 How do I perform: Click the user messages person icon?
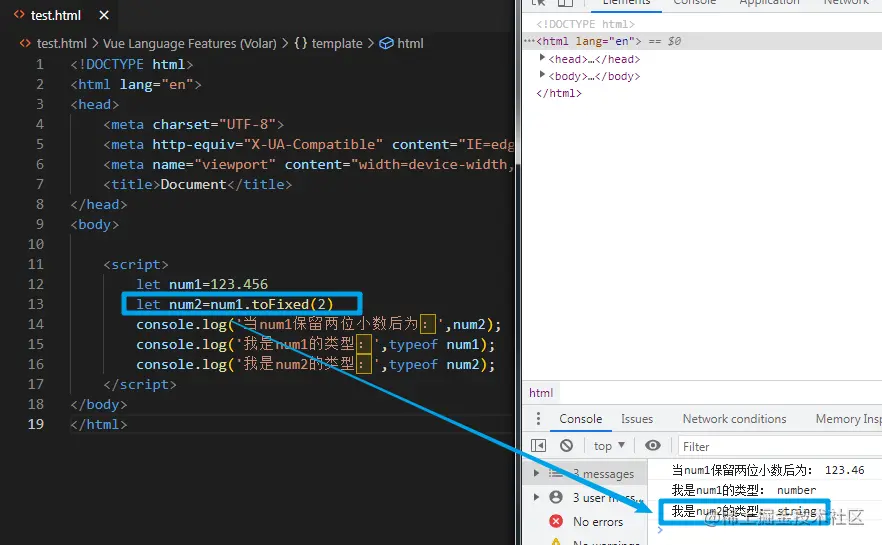[556, 497]
